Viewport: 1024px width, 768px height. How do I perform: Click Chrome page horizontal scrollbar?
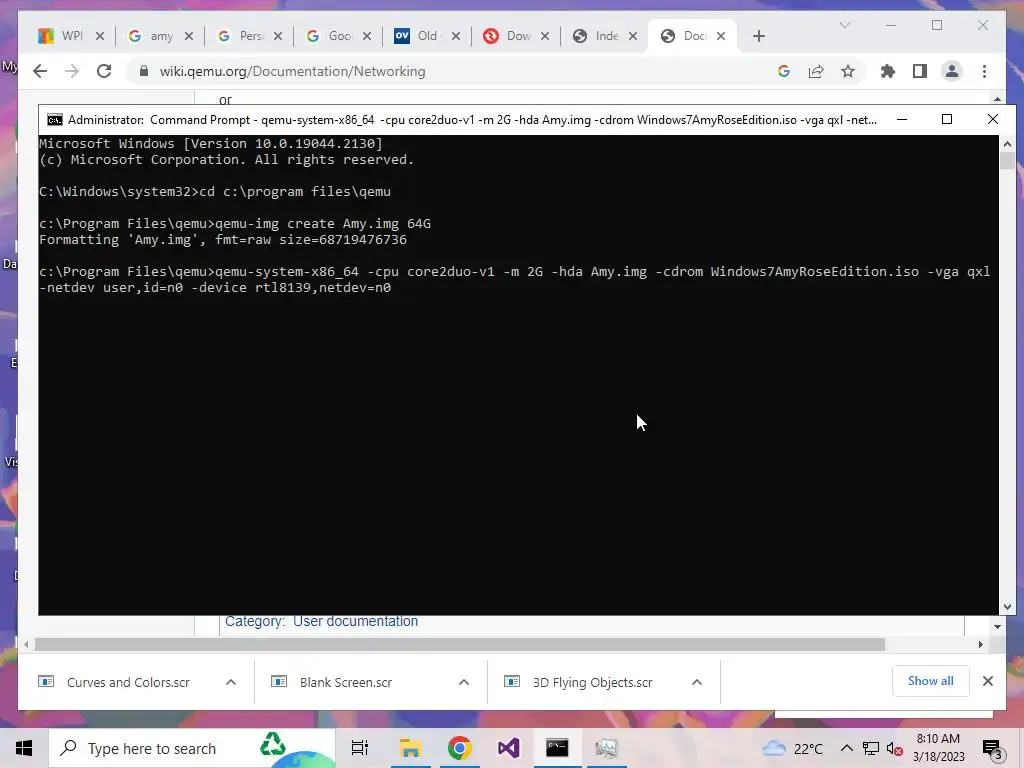pyautogui.click(x=460, y=645)
